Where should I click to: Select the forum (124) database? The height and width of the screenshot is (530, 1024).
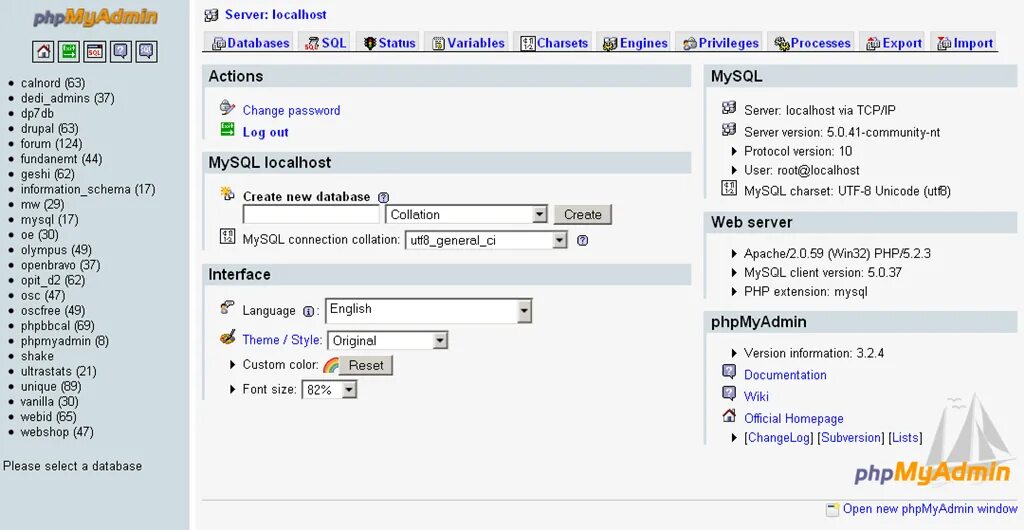click(x=52, y=144)
